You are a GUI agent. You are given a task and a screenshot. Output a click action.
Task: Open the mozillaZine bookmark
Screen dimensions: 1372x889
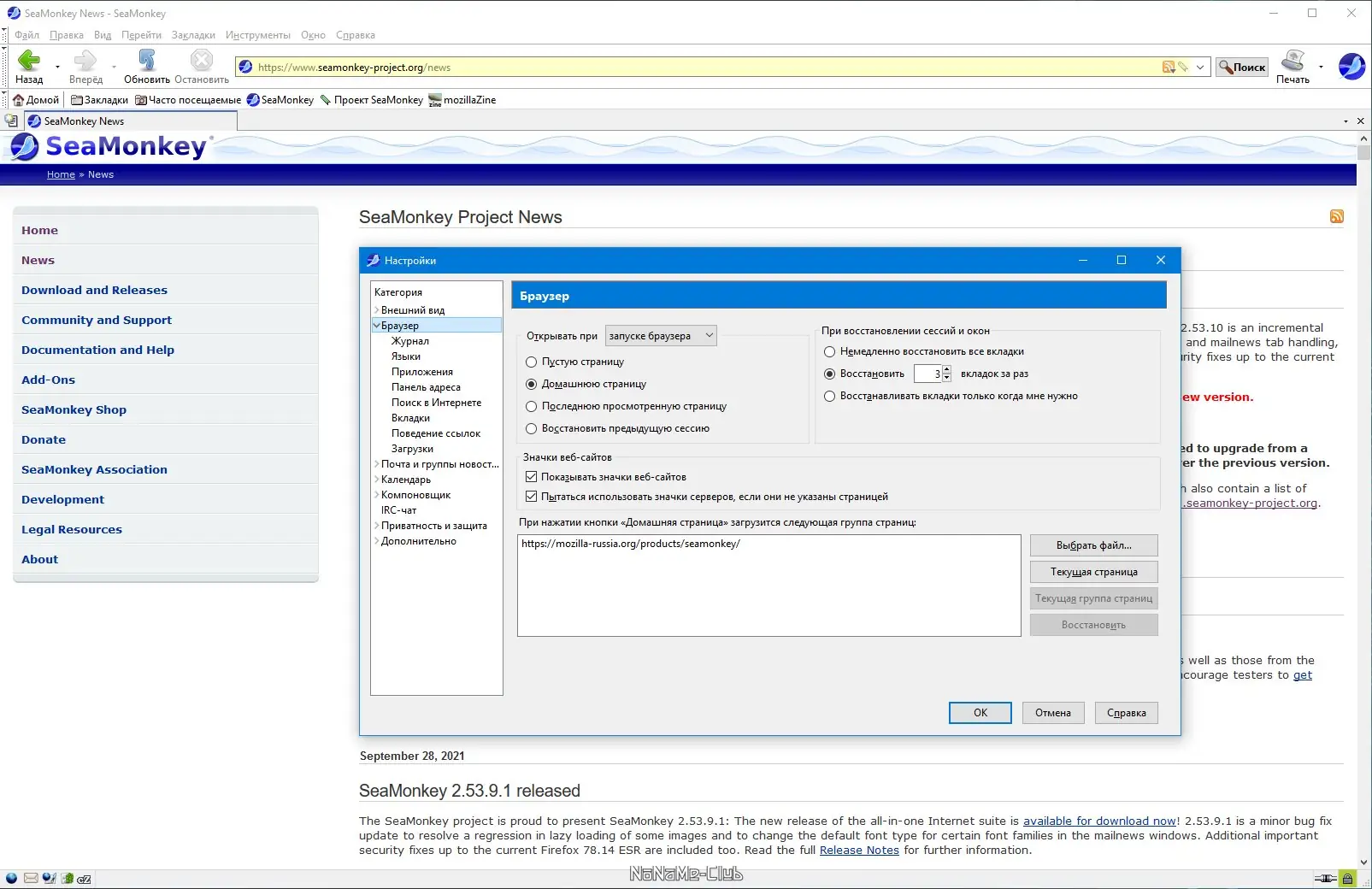(x=462, y=100)
